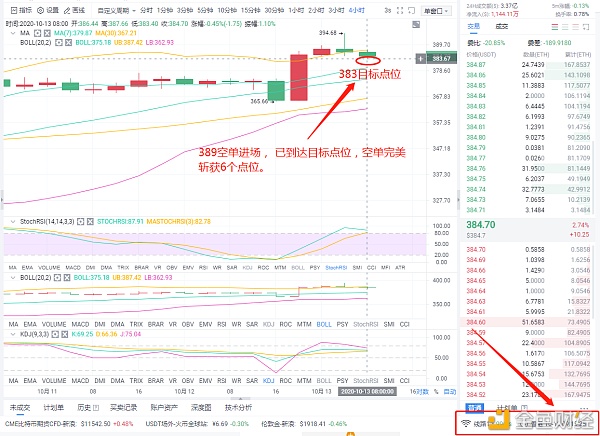The width and height of the screenshot is (600, 436).
Task: Enter fullscreen chart mode icon
Action: [400, 11]
